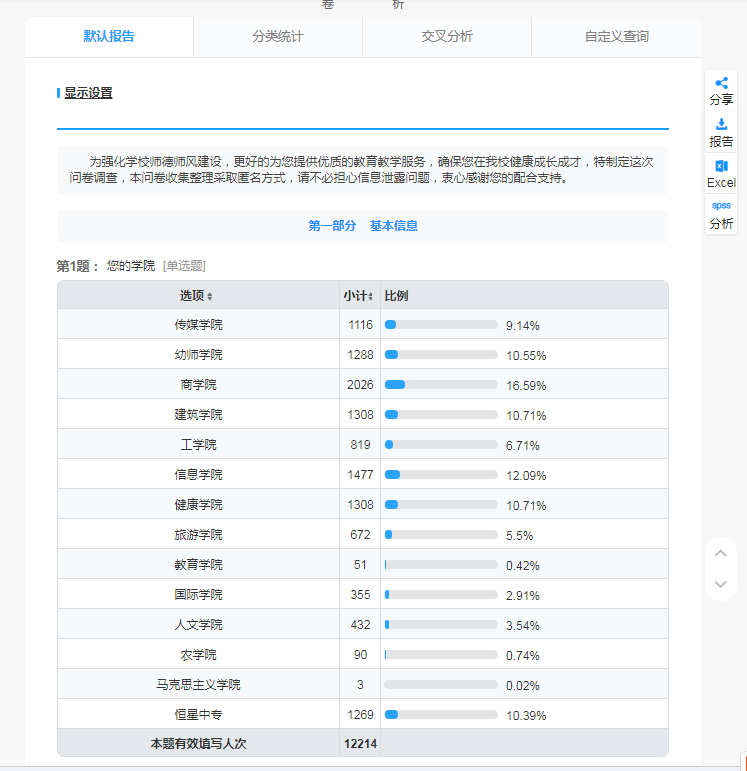
Task: Click the 比例 column header
Action: pyautogui.click(x=397, y=296)
